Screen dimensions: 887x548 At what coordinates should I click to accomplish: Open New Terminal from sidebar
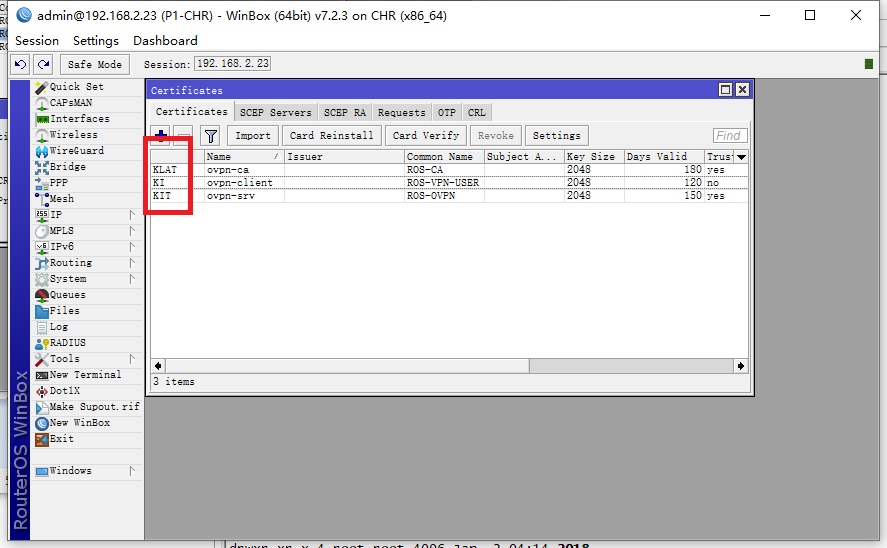85,375
